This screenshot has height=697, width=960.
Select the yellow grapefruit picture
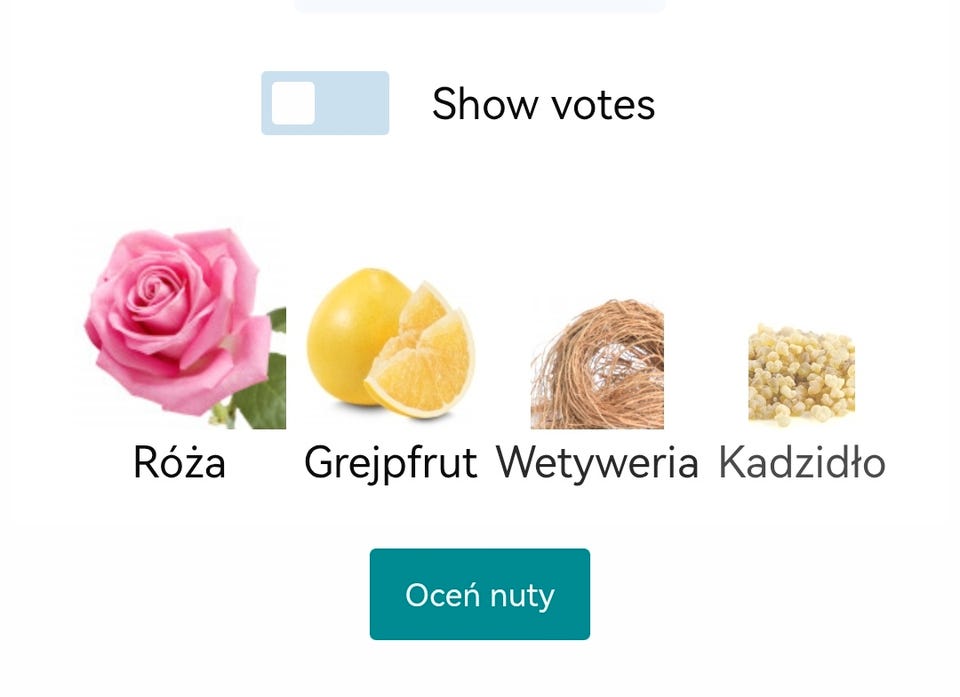pyautogui.click(x=390, y=343)
